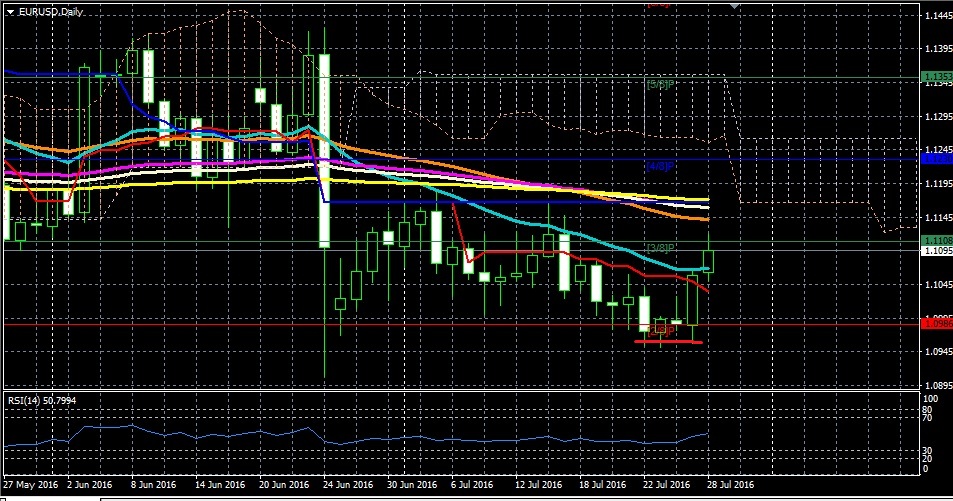Click the chart shift triangle marker at top
This screenshot has height=501, width=953.
[x=736, y=6]
